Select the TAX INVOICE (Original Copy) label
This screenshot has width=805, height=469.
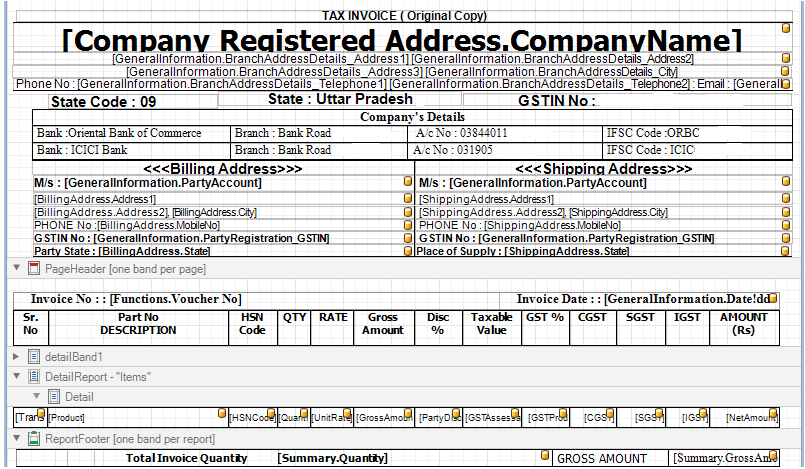pyautogui.click(x=404, y=16)
